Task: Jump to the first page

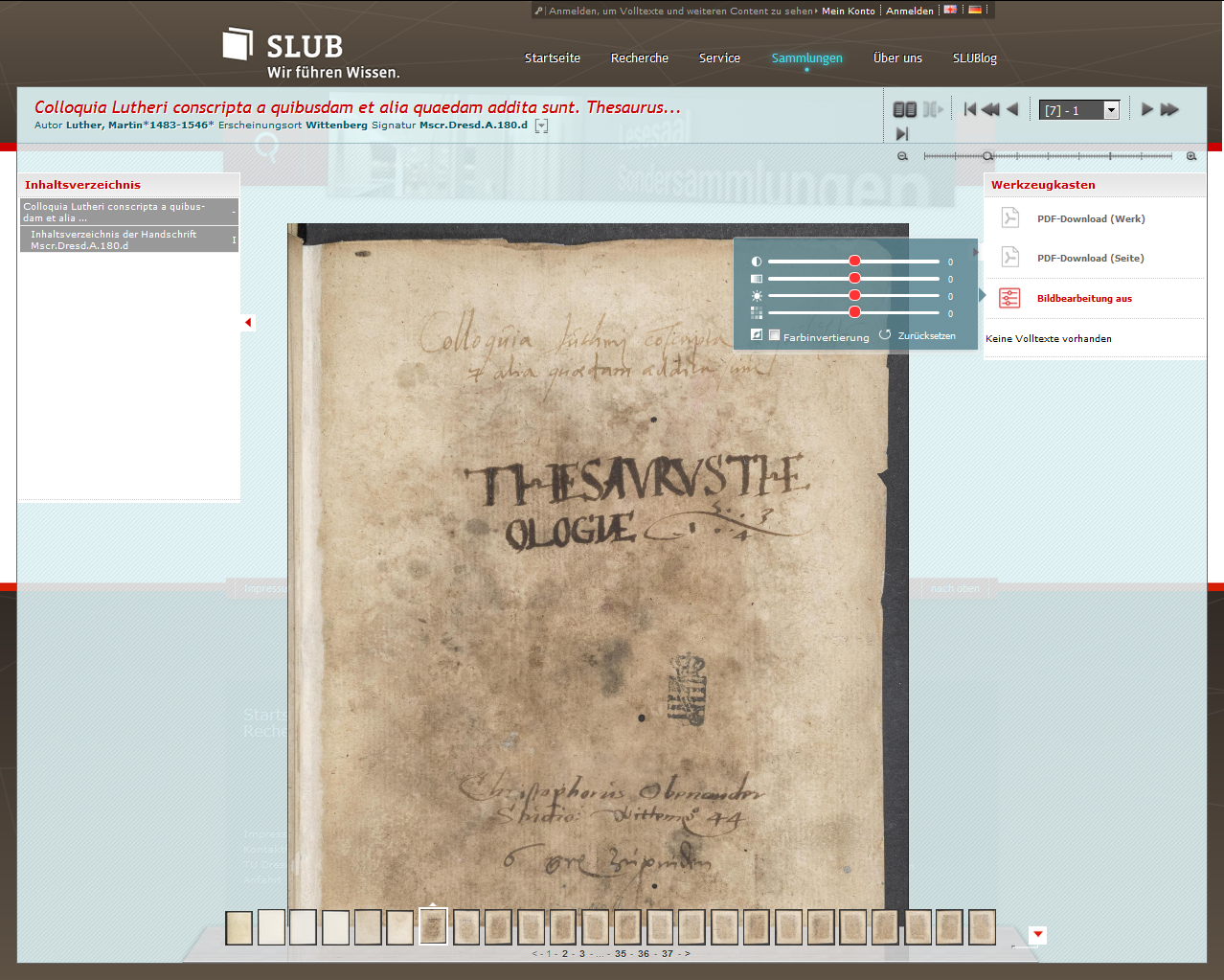Action: (x=969, y=110)
